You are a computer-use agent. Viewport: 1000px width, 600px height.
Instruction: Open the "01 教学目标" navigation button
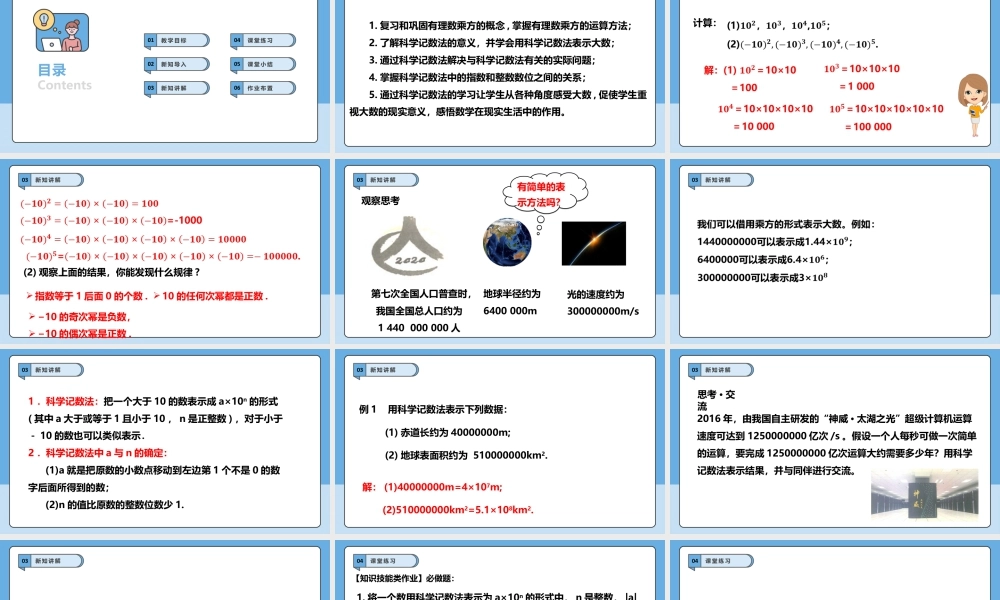coord(175,40)
